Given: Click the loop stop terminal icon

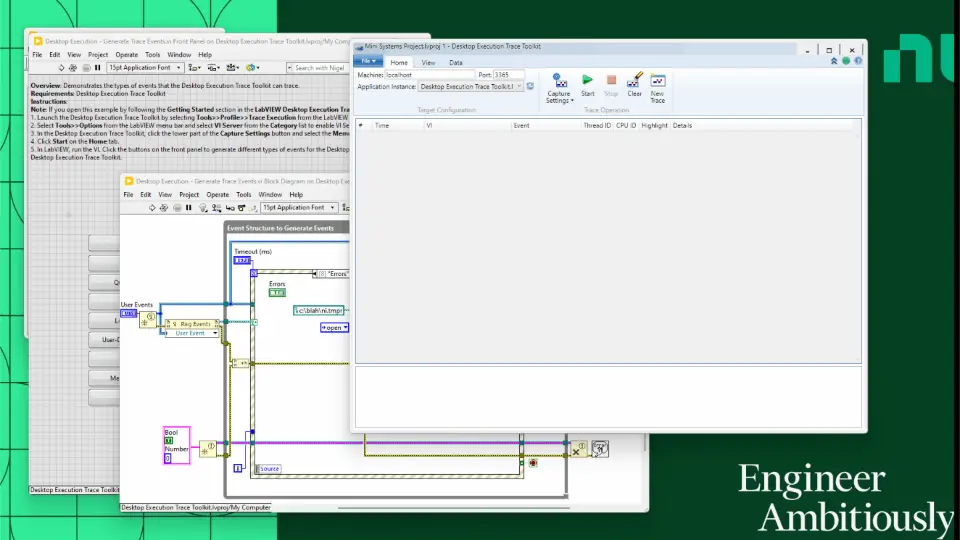Looking at the screenshot, I should (x=533, y=463).
